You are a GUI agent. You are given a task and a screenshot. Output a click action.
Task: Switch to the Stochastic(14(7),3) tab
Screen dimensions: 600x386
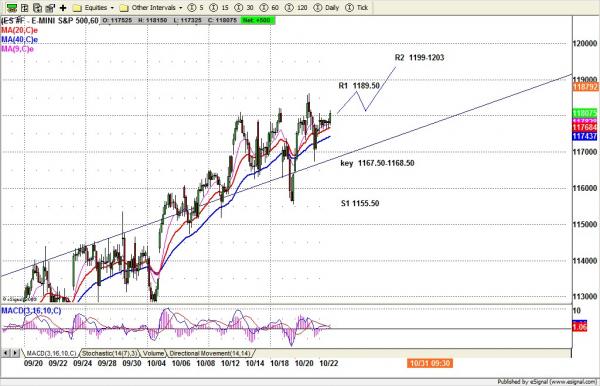point(109,353)
